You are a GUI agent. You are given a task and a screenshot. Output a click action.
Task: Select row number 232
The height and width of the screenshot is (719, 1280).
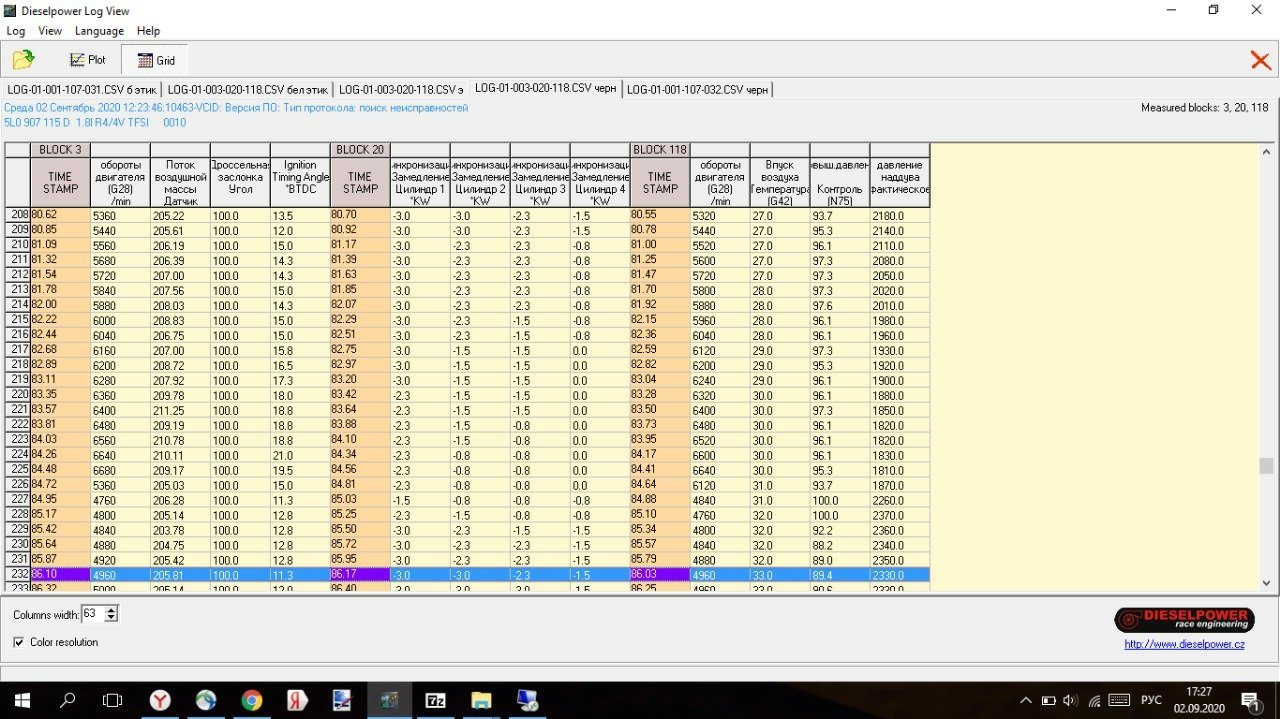[x=18, y=575]
